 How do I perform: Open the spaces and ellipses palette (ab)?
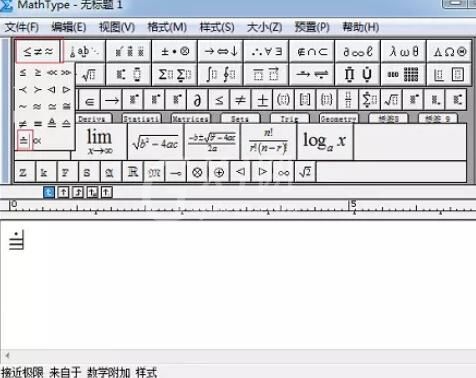(x=84, y=51)
